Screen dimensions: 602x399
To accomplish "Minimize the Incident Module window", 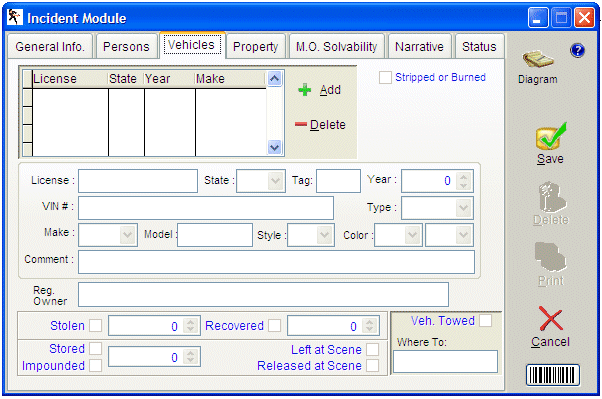I will click(x=538, y=18).
